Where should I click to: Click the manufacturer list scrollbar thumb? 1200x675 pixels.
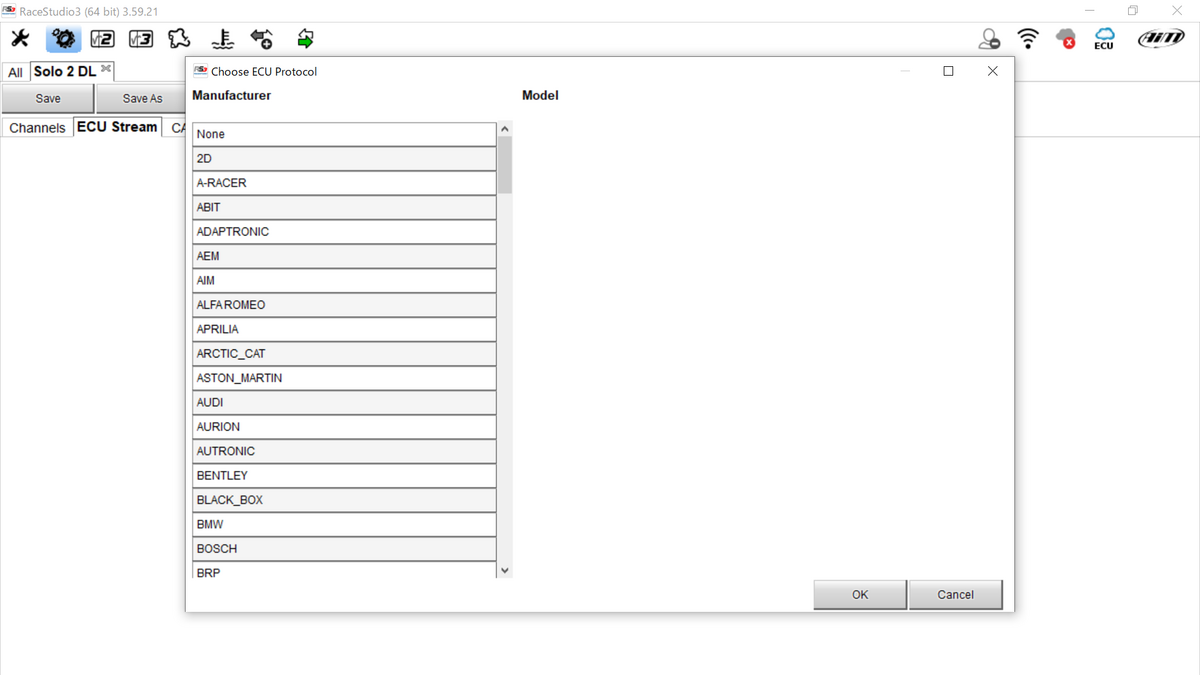point(505,165)
